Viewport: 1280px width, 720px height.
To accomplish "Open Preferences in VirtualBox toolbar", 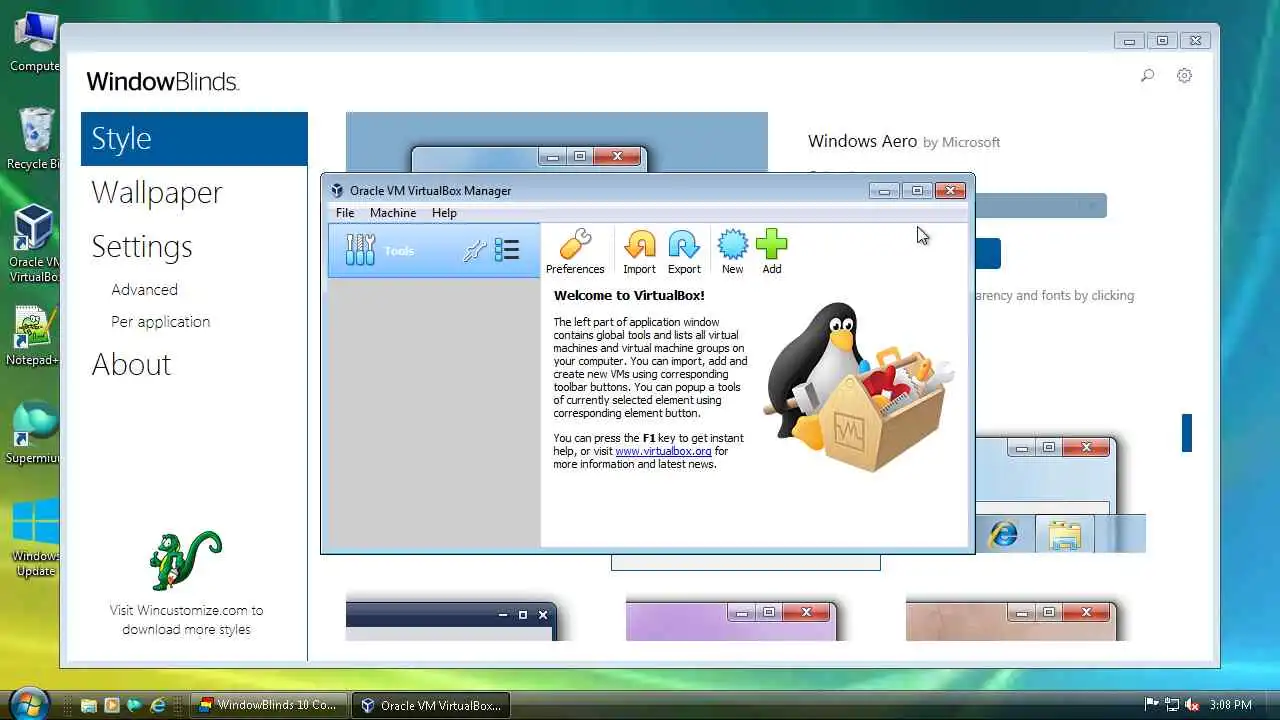I will [x=575, y=251].
